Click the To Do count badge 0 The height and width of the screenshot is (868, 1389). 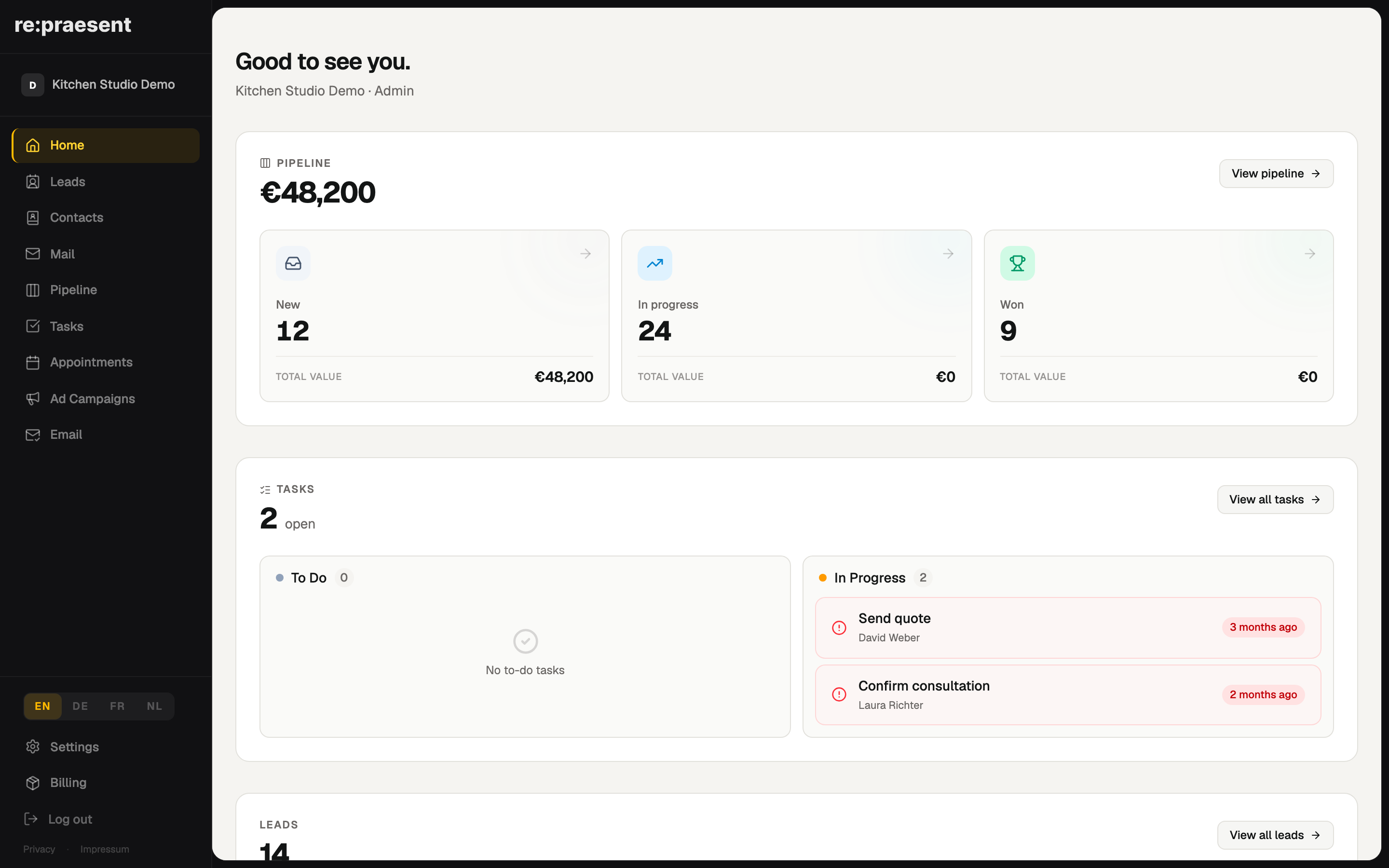click(344, 578)
